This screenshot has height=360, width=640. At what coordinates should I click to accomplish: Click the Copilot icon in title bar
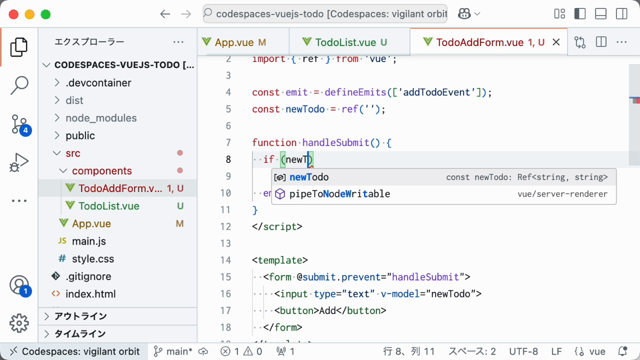(464, 14)
